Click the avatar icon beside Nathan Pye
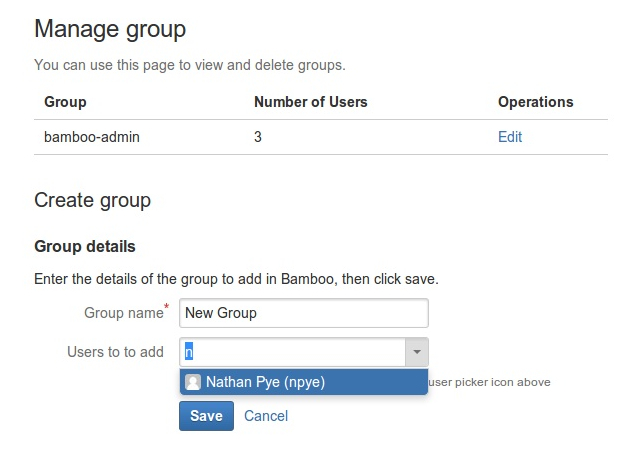This screenshot has width=639, height=454. click(x=193, y=382)
